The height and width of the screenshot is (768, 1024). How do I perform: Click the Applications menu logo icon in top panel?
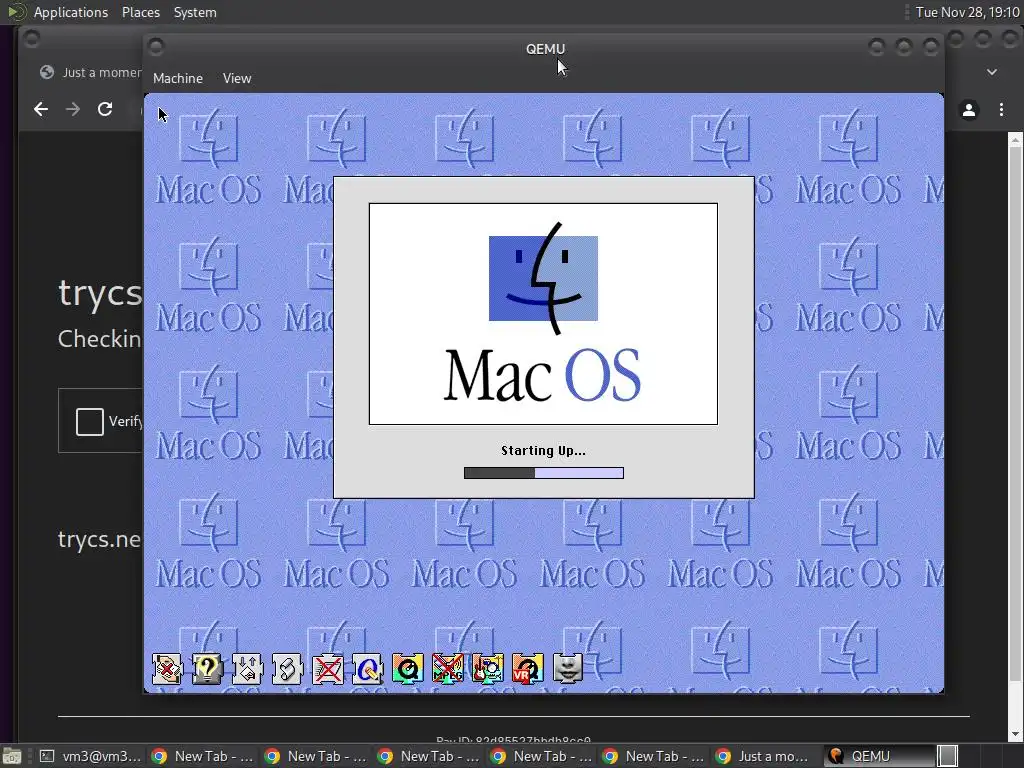click(16, 12)
